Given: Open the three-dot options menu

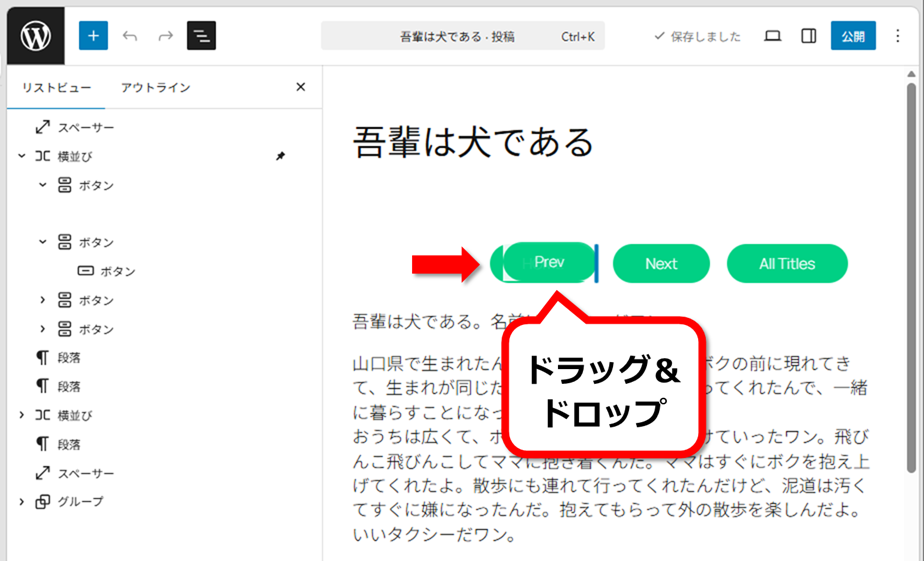Looking at the screenshot, I should (898, 36).
